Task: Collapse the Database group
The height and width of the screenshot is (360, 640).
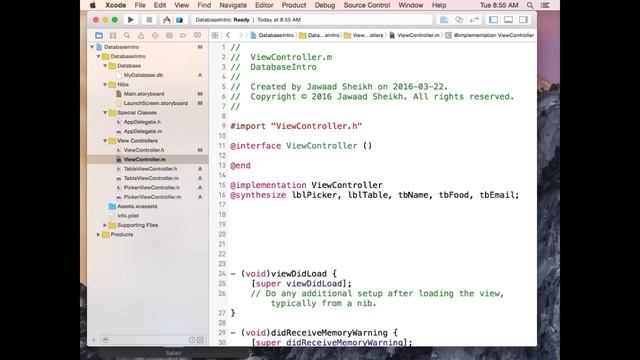Action: coord(105,66)
